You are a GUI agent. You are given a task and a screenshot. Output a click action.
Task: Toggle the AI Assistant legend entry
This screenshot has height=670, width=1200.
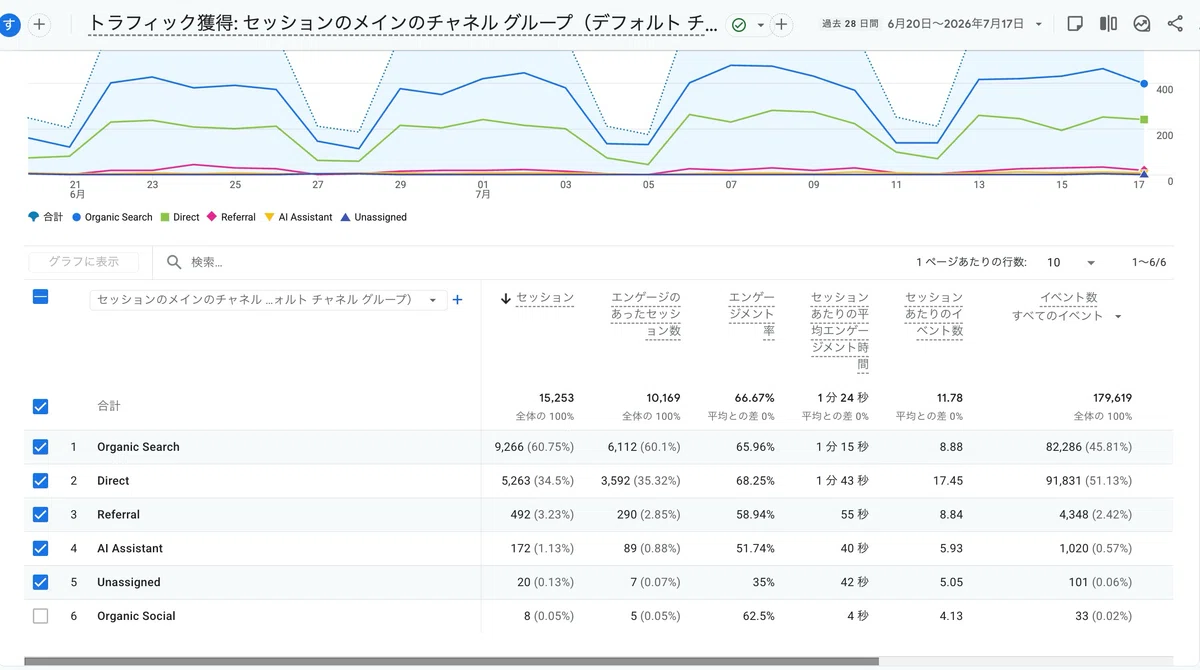coord(298,217)
